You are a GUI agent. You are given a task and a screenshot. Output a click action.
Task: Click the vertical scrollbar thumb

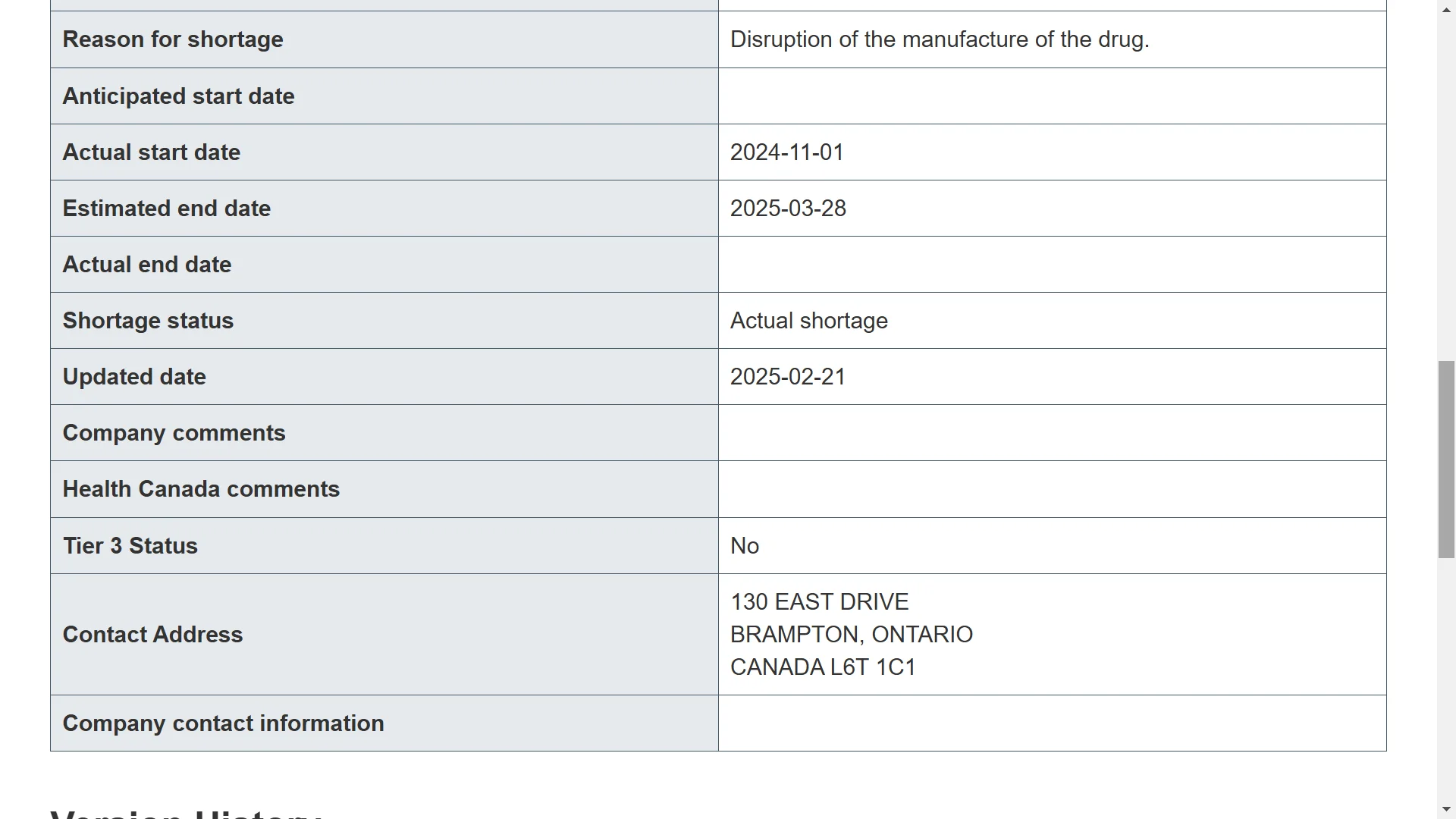tap(1446, 460)
